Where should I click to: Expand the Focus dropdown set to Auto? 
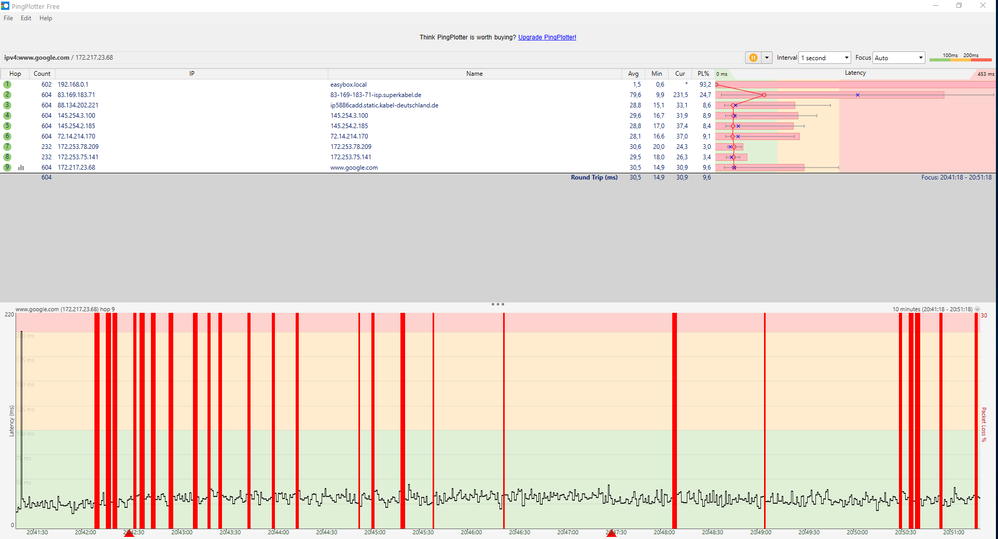[899, 58]
